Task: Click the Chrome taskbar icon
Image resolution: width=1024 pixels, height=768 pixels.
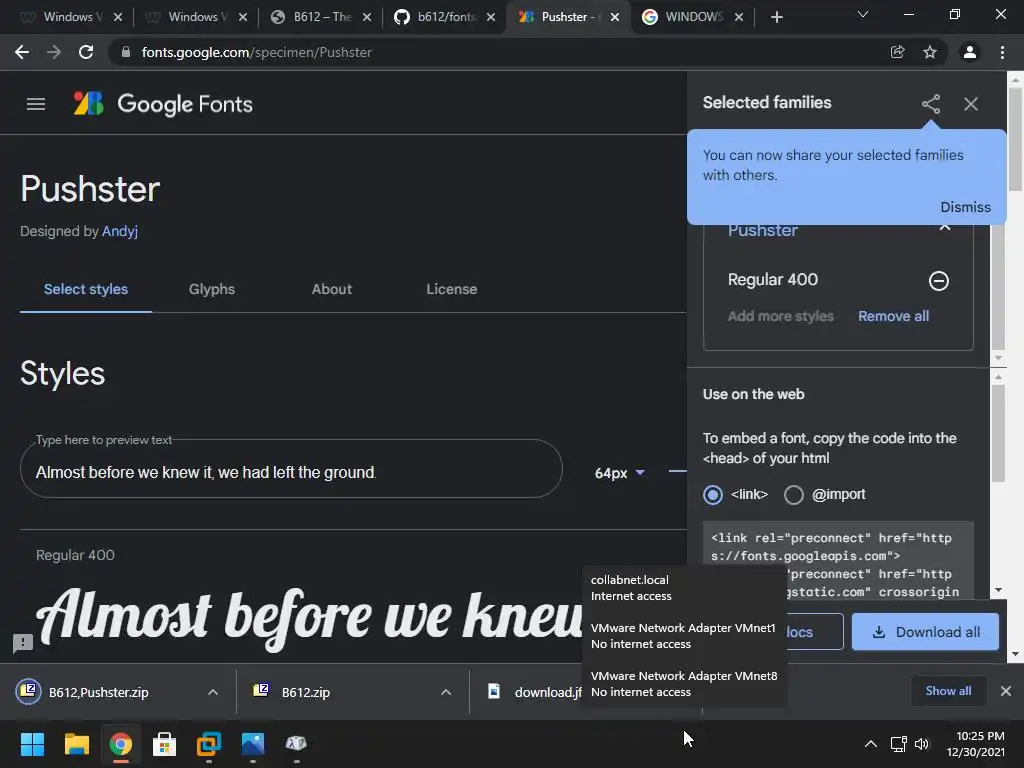Action: 121,744
